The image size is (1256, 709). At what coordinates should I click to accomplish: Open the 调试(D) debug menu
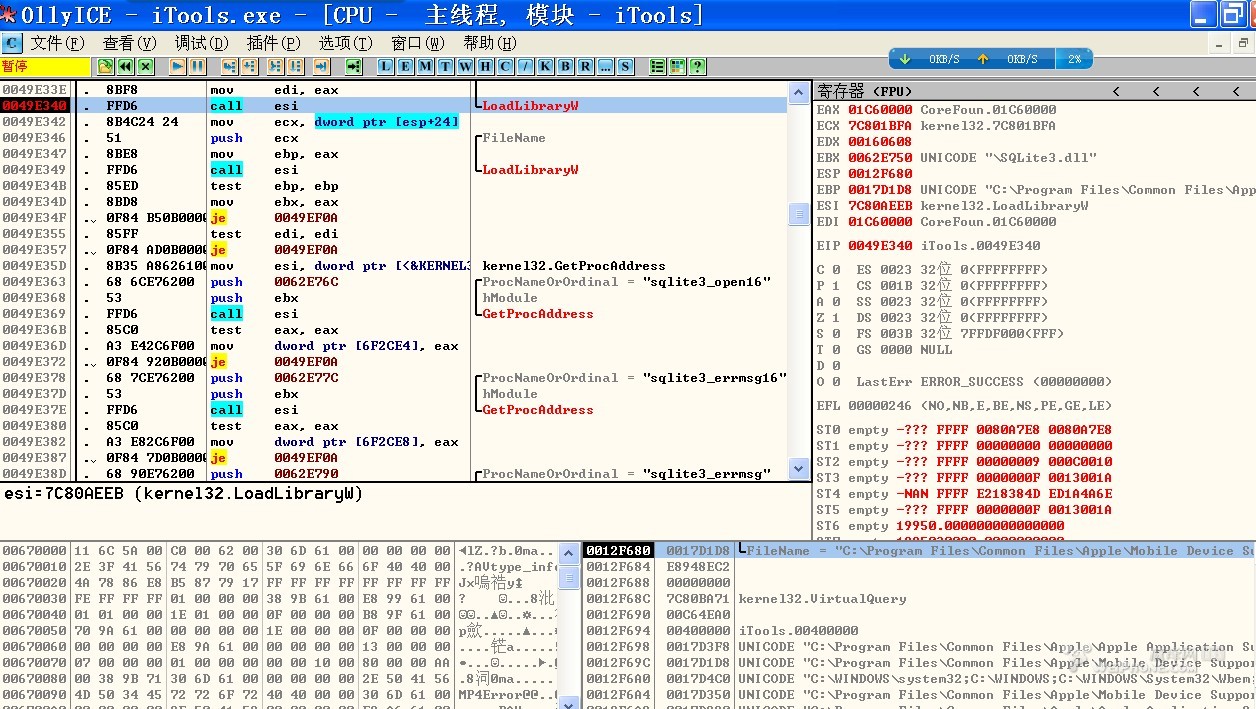tap(201, 43)
